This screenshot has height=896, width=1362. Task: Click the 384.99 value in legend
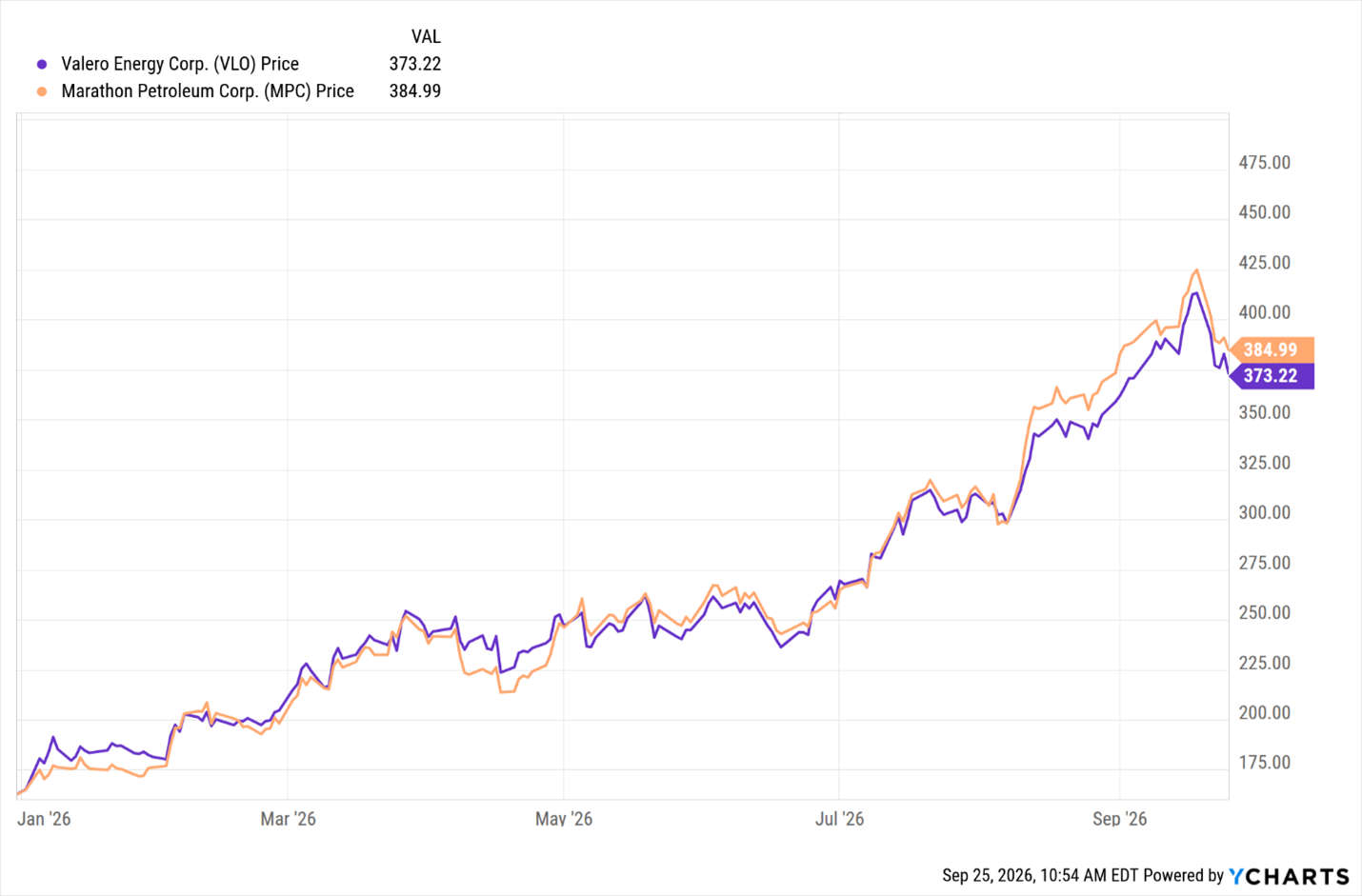click(415, 90)
